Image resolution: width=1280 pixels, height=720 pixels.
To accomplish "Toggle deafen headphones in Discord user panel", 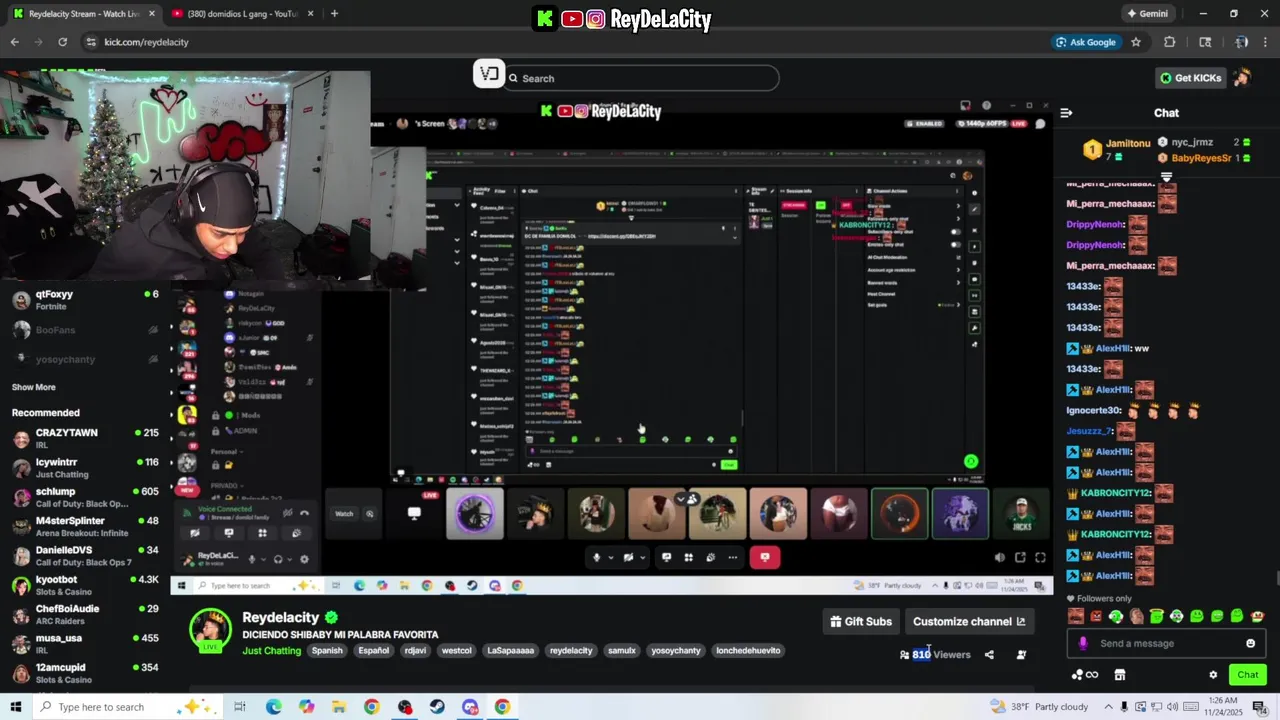I will coord(278,559).
